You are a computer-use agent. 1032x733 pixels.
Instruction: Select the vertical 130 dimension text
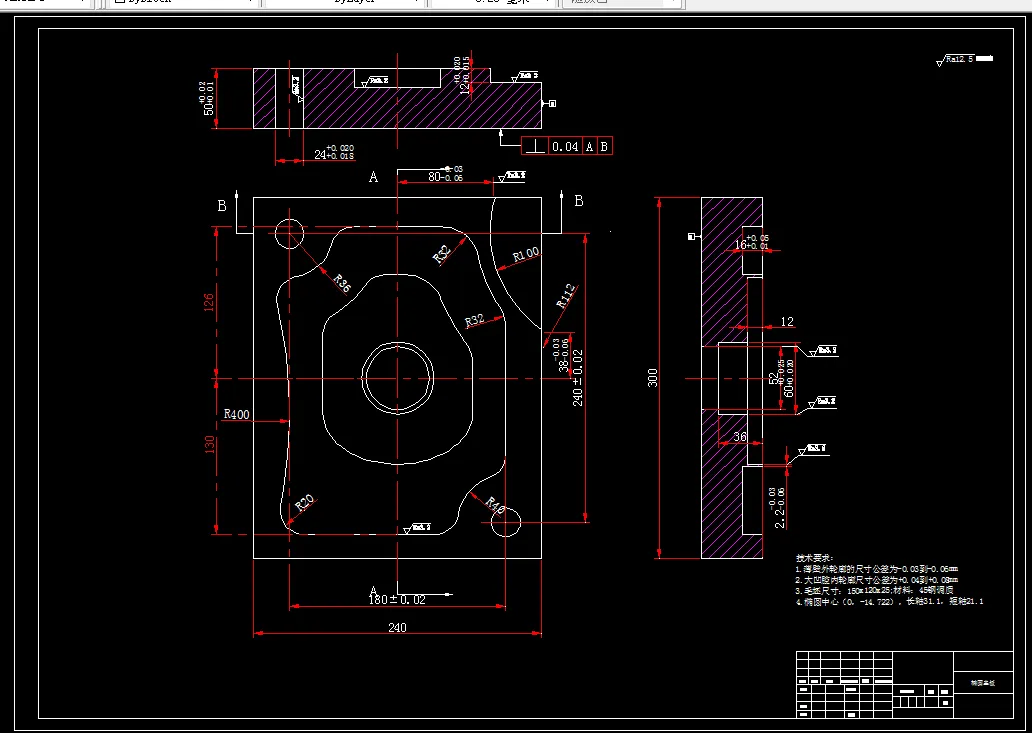(x=210, y=445)
